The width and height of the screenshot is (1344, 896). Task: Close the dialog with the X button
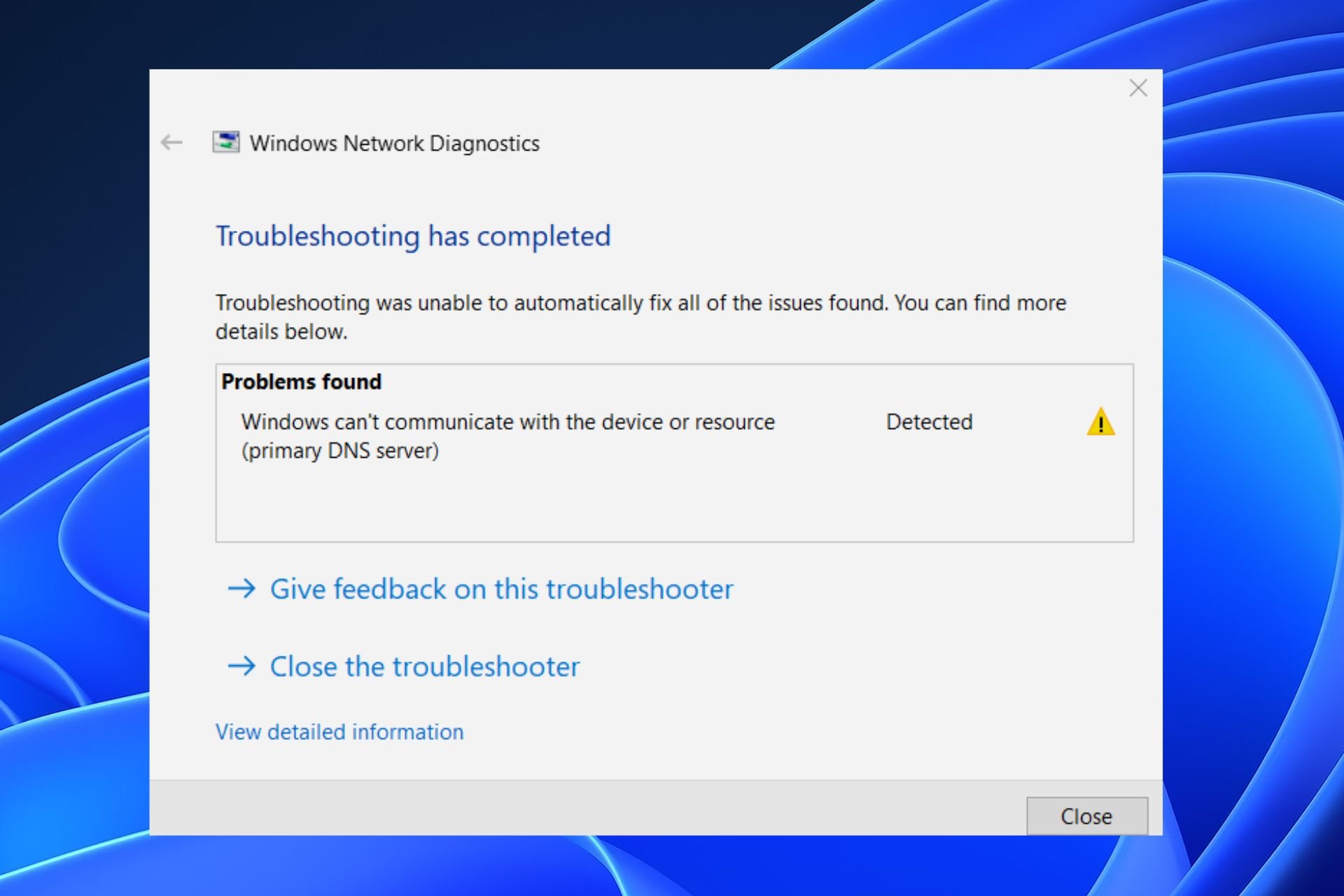coord(1138,88)
